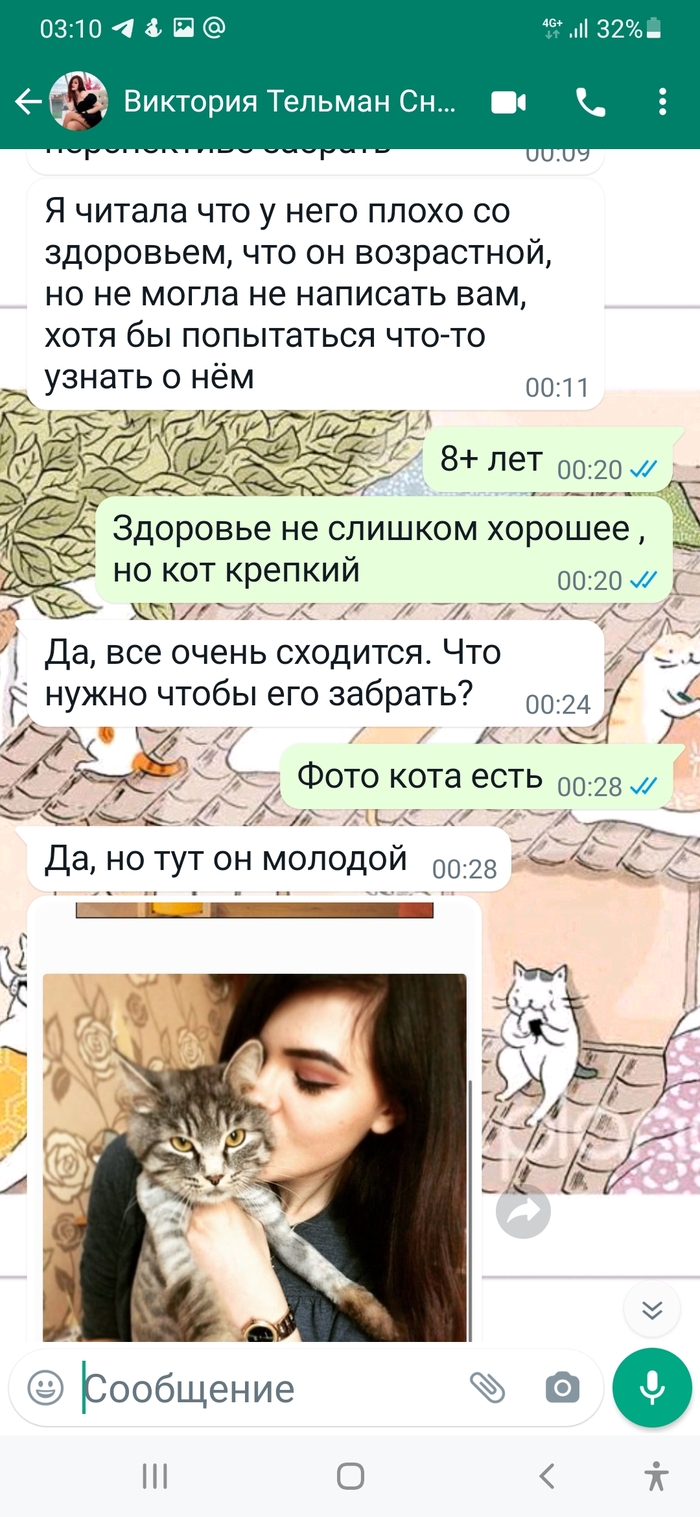The width and height of the screenshot is (700, 1517).
Task: Open the three-dot more options menu
Action: click(663, 102)
